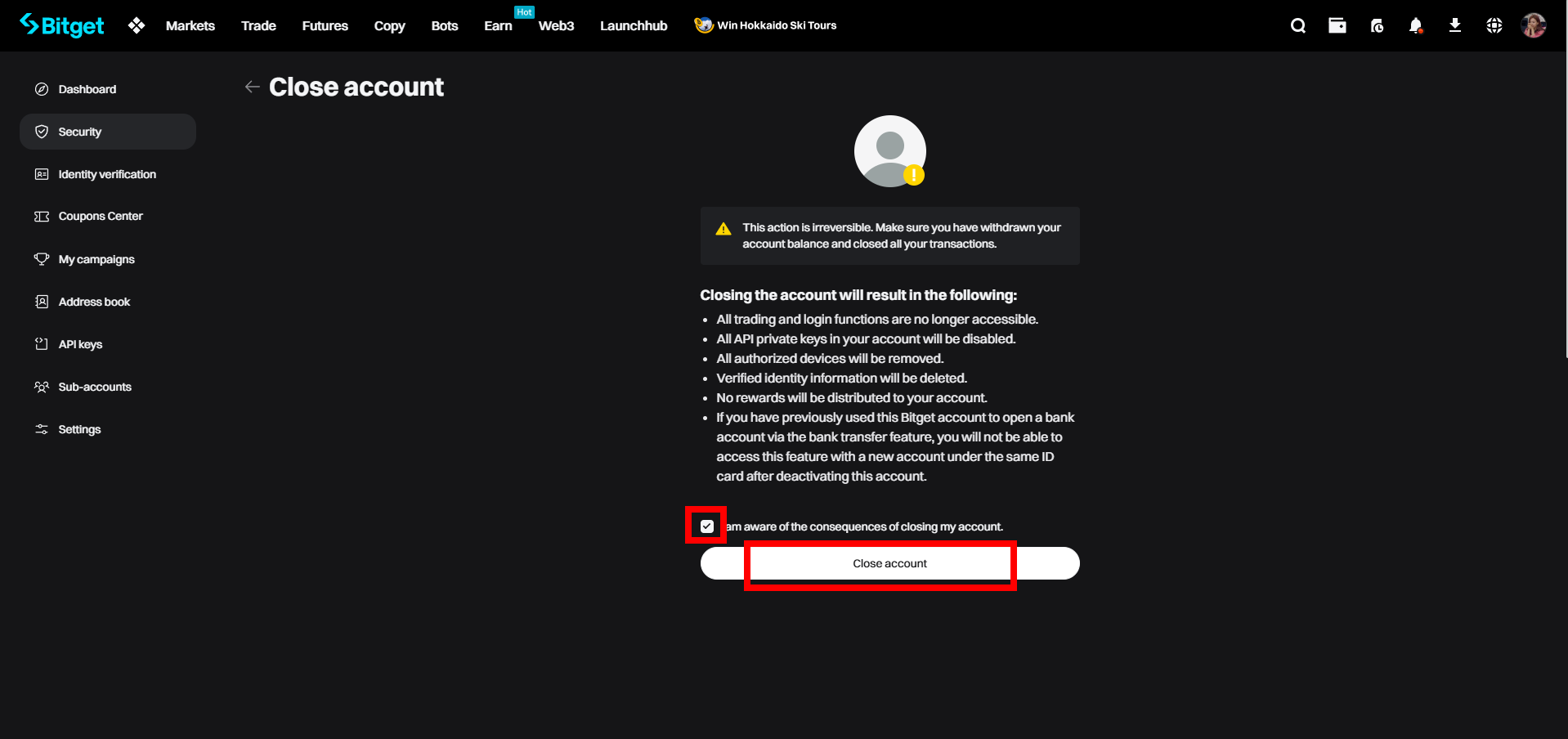The image size is (1568, 739).
Task: Go to Dashboard in sidebar
Action: [108, 89]
